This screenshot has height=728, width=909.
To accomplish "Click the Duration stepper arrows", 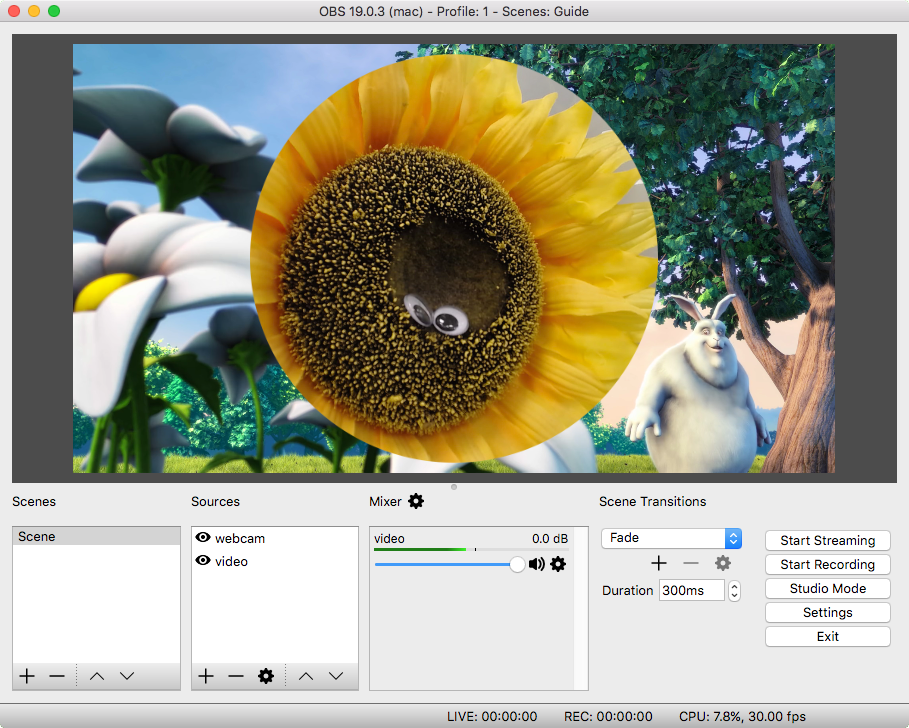I will [x=734, y=591].
